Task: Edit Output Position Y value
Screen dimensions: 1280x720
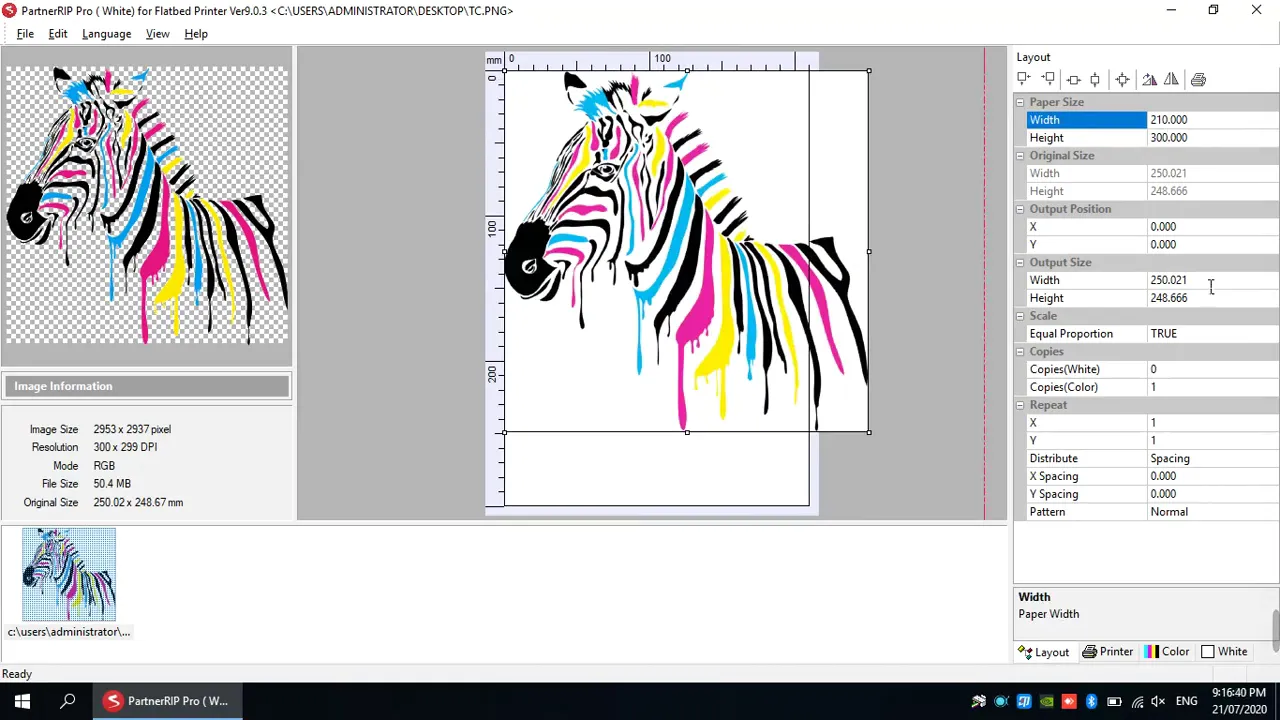Action: [x=1212, y=245]
